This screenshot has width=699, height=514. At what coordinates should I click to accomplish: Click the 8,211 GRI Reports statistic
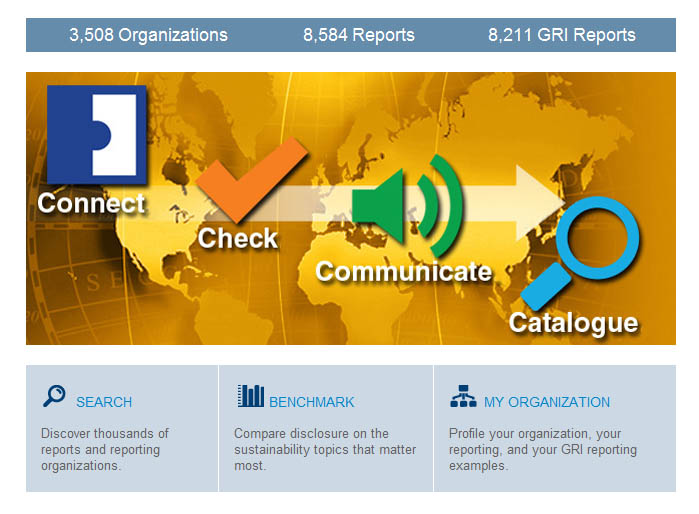[x=561, y=35]
